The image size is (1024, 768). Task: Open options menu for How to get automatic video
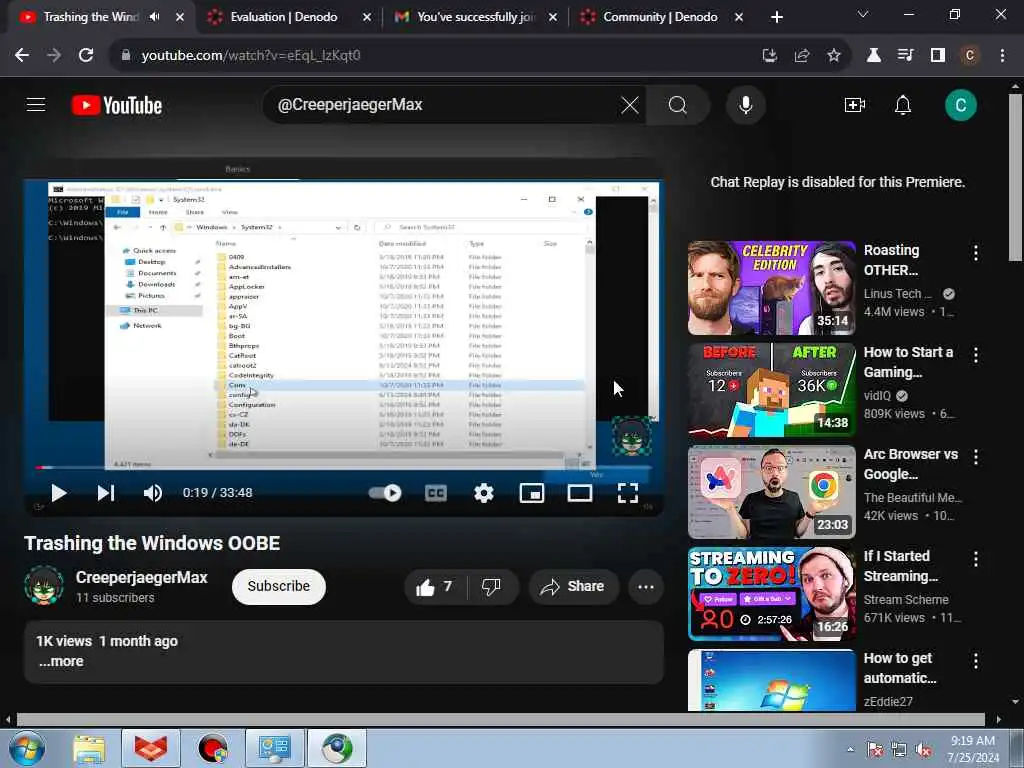pos(976,661)
